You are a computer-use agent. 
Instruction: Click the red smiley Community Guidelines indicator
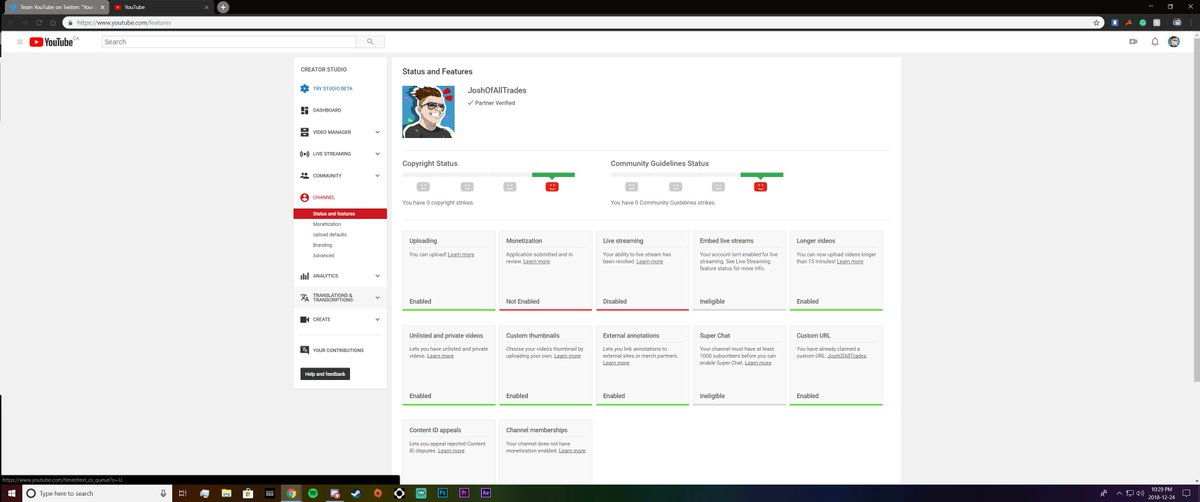[760, 186]
